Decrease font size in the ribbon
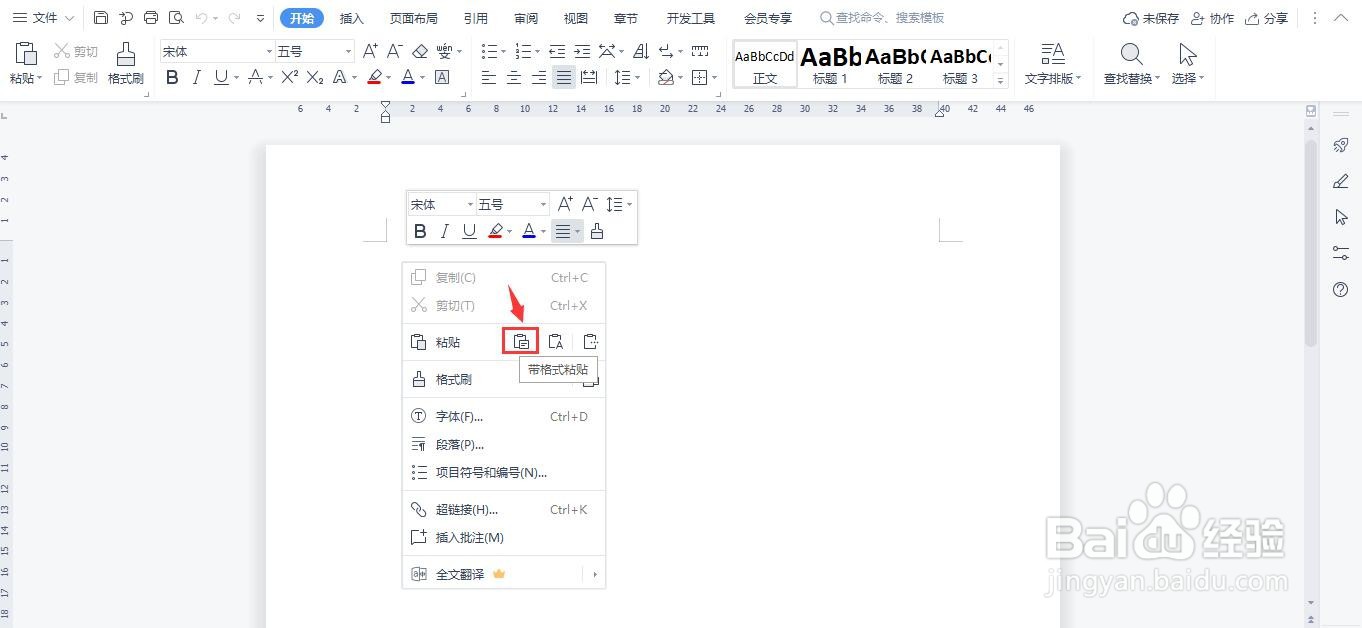 395,51
